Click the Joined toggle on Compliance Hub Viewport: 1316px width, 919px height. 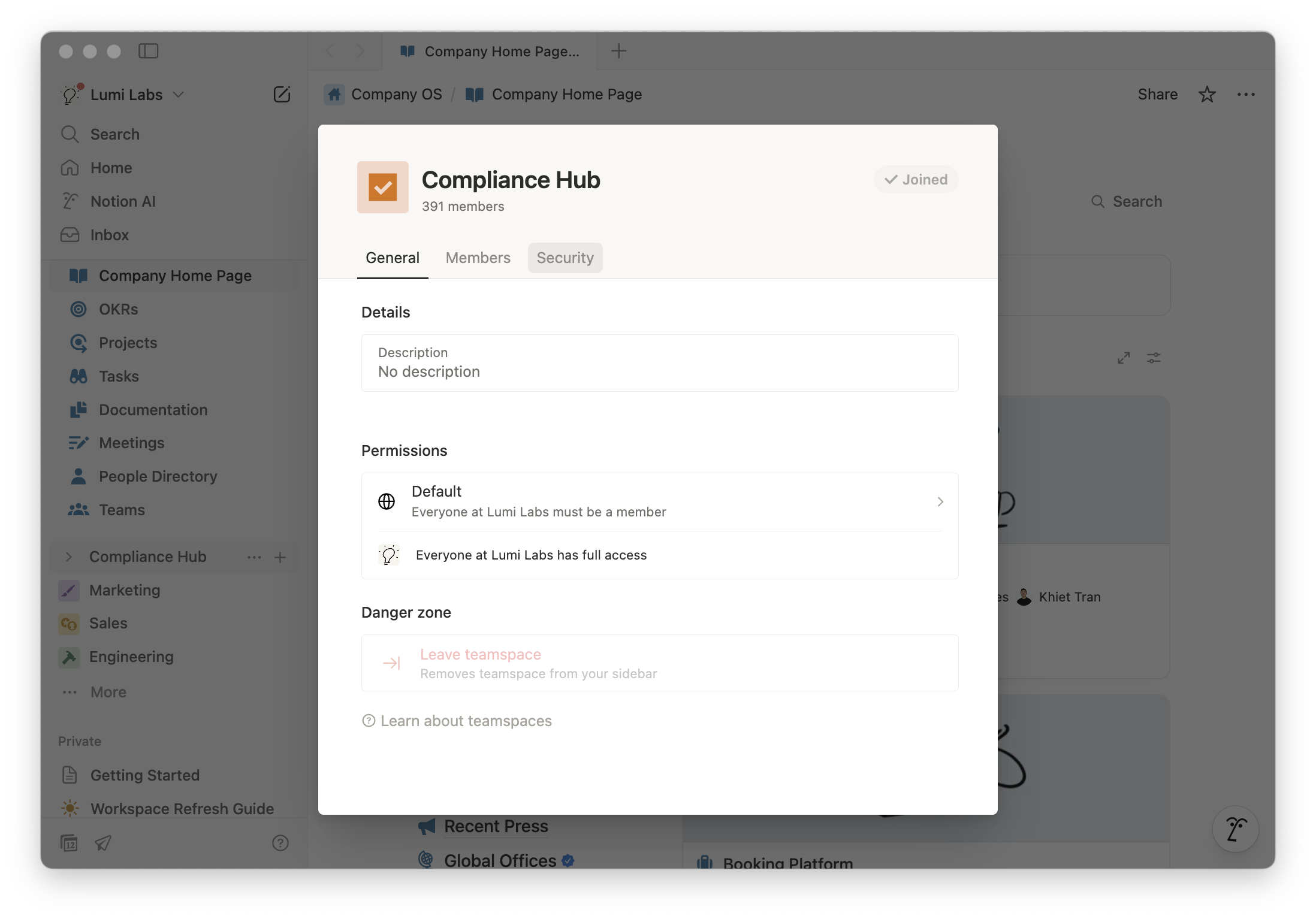pos(915,179)
